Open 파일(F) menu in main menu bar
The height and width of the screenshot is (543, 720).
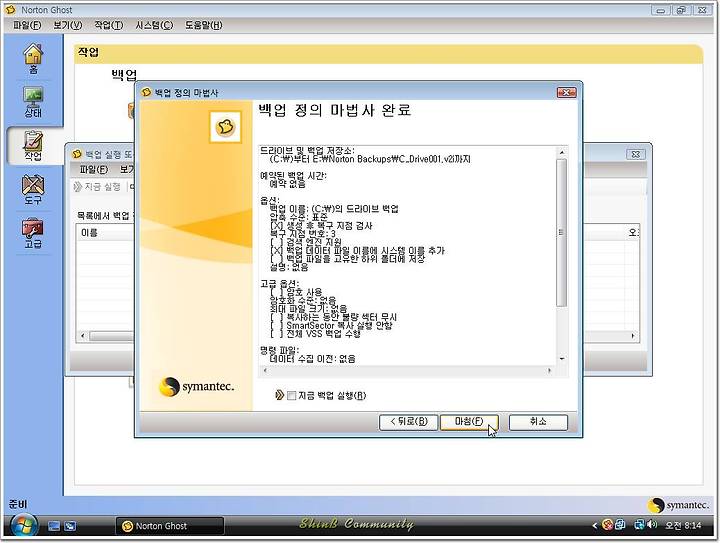tap(27, 25)
